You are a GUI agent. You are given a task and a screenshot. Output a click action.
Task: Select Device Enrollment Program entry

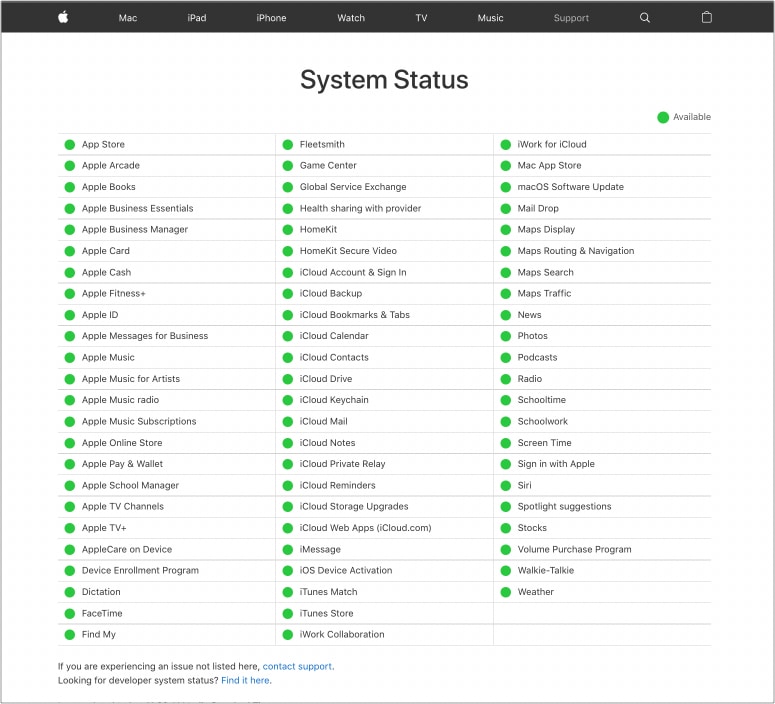click(140, 571)
